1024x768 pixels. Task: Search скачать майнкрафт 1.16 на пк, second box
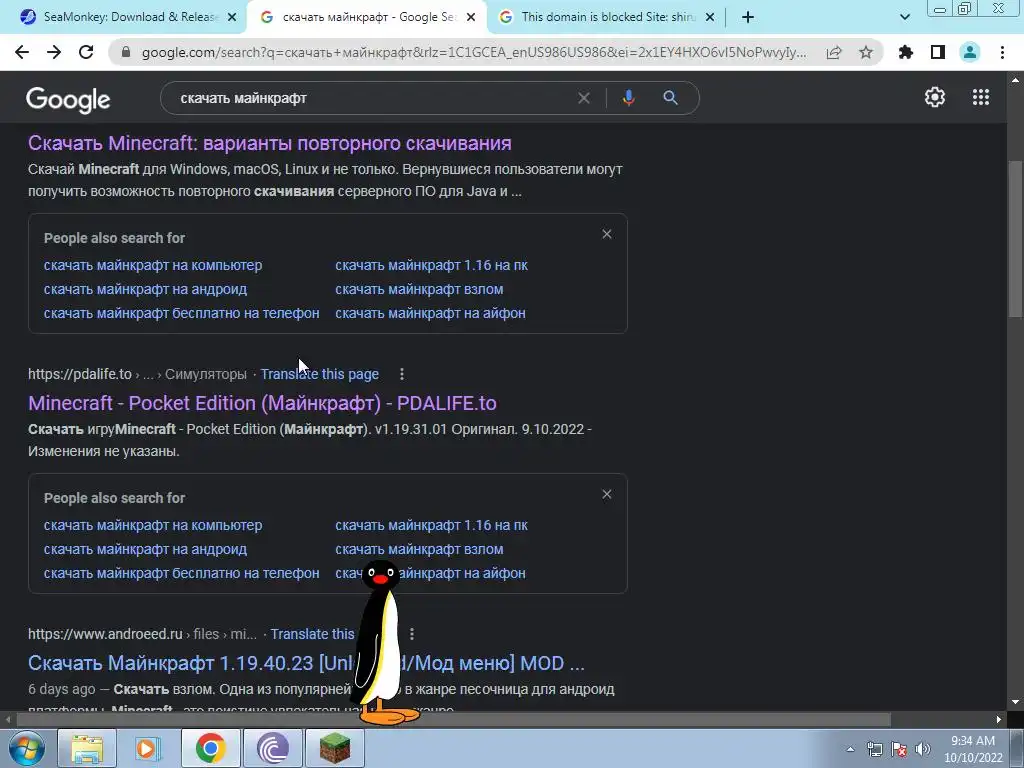coord(431,525)
